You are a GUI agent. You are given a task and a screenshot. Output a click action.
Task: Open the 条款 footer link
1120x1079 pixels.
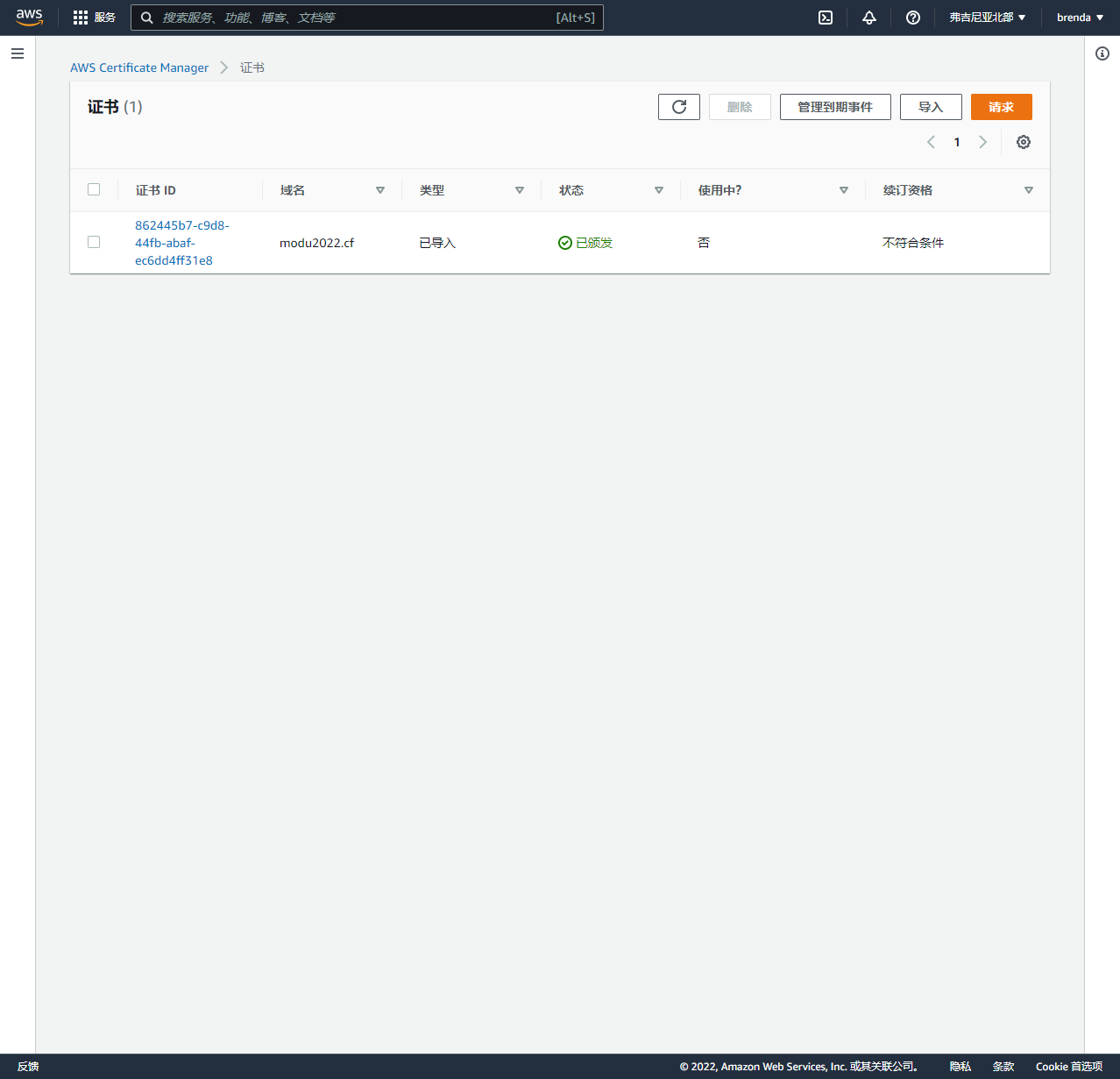(x=1003, y=1067)
